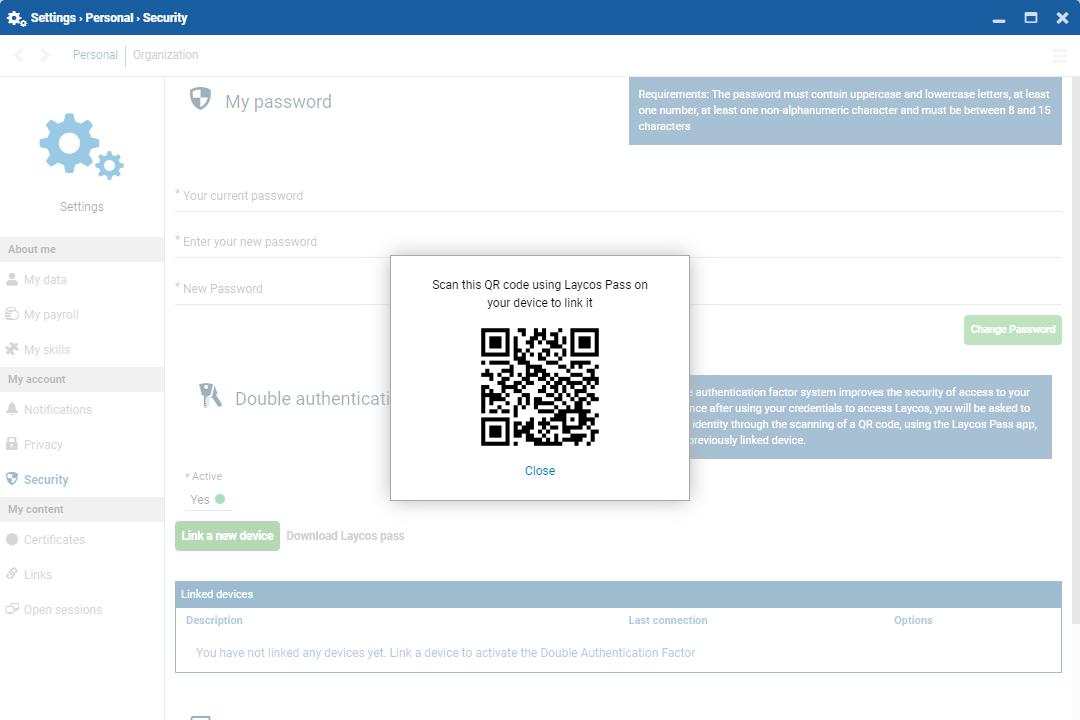Click the Links chain icon

point(12,573)
